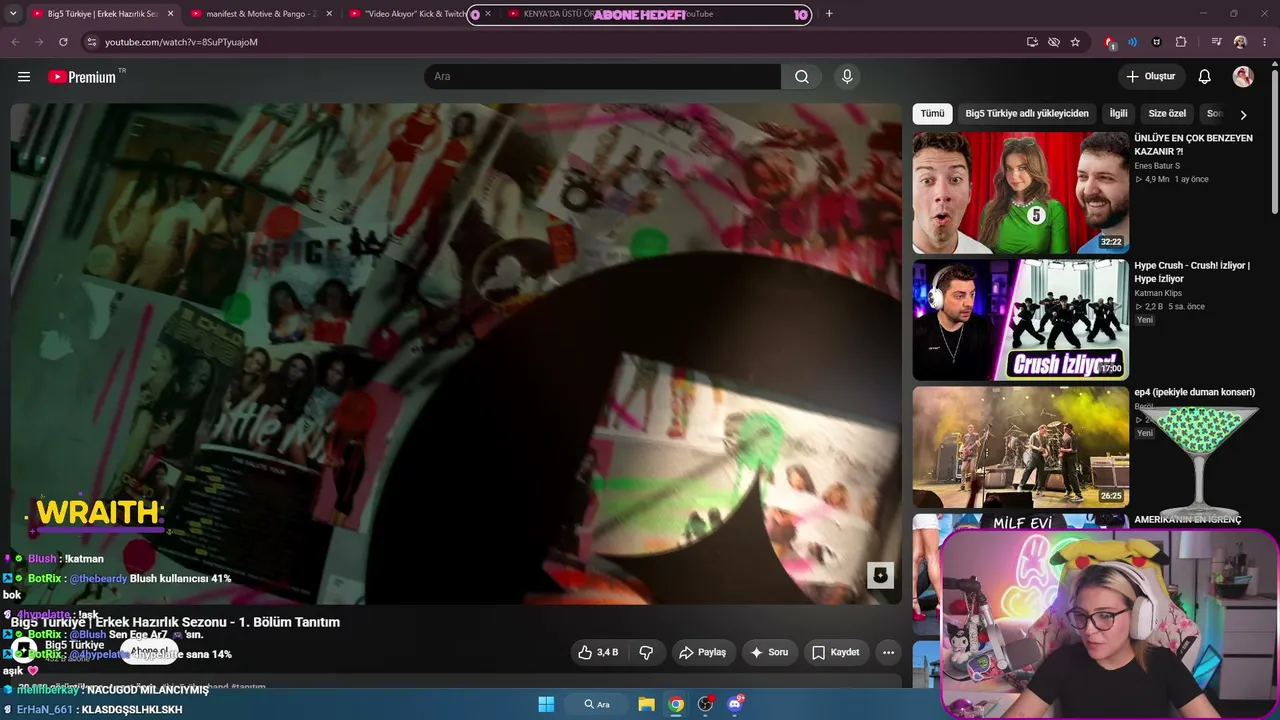The image size is (1280, 720).
Task: Open the Hype Crush - Crush! İzliyor title
Action: tap(1192, 272)
